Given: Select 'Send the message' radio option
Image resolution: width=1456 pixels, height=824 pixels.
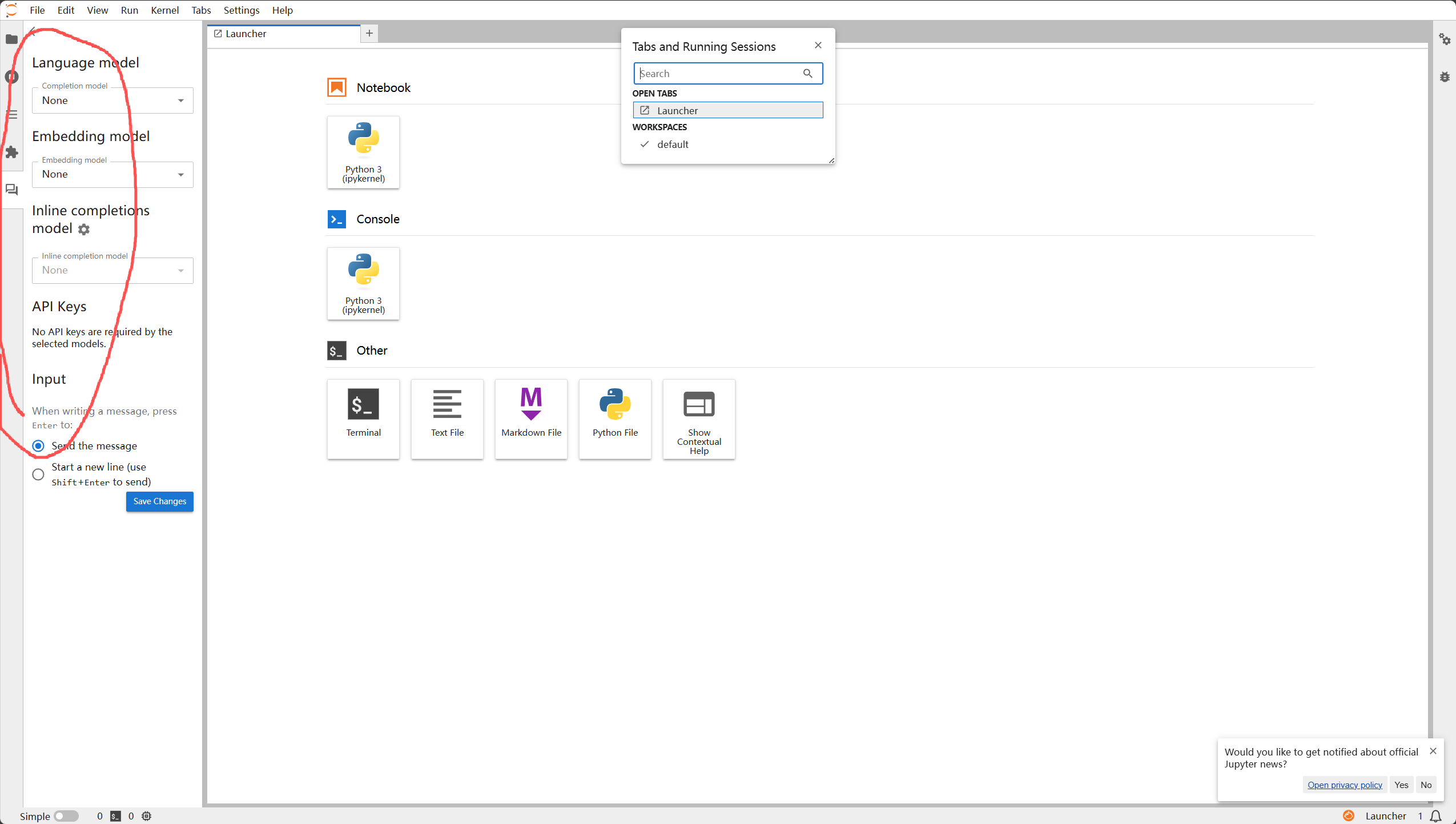Looking at the screenshot, I should 38,446.
